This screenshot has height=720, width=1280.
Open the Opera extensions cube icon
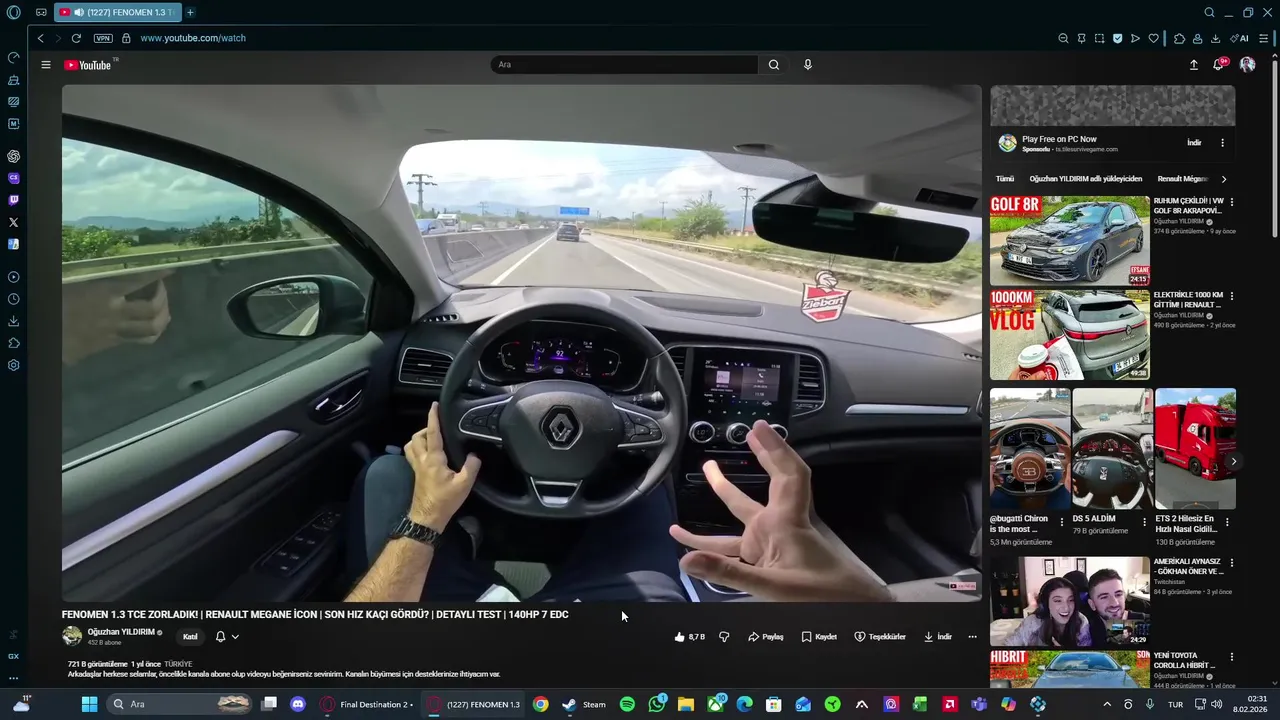1179,38
